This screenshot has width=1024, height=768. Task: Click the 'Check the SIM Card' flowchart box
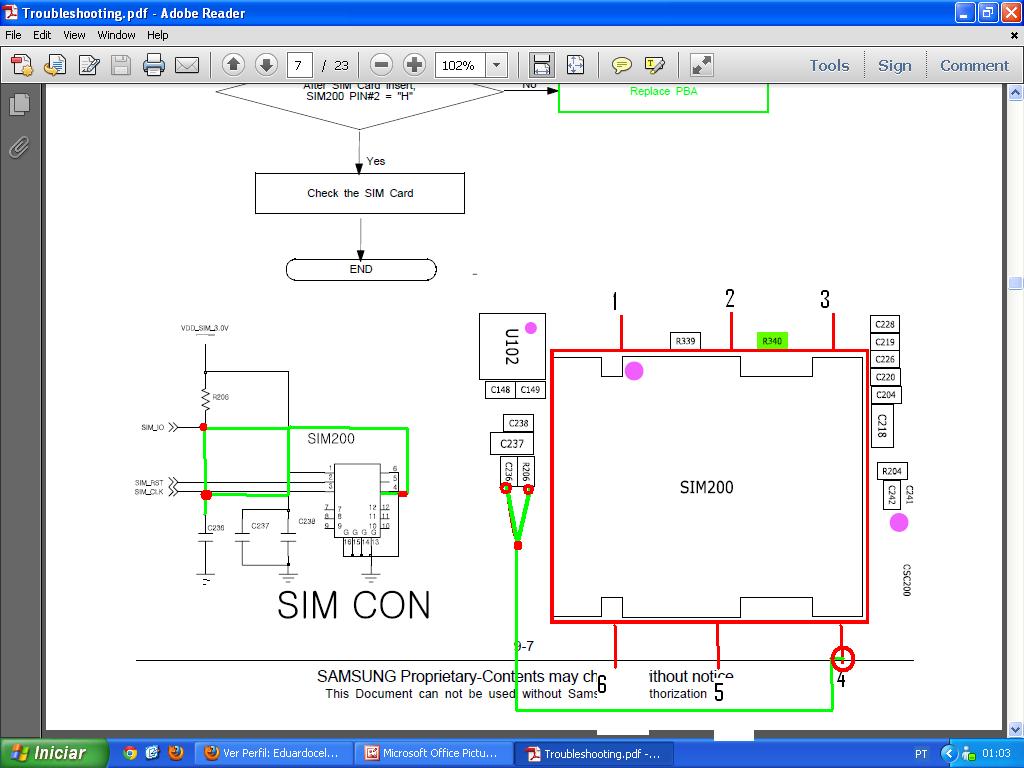point(360,193)
